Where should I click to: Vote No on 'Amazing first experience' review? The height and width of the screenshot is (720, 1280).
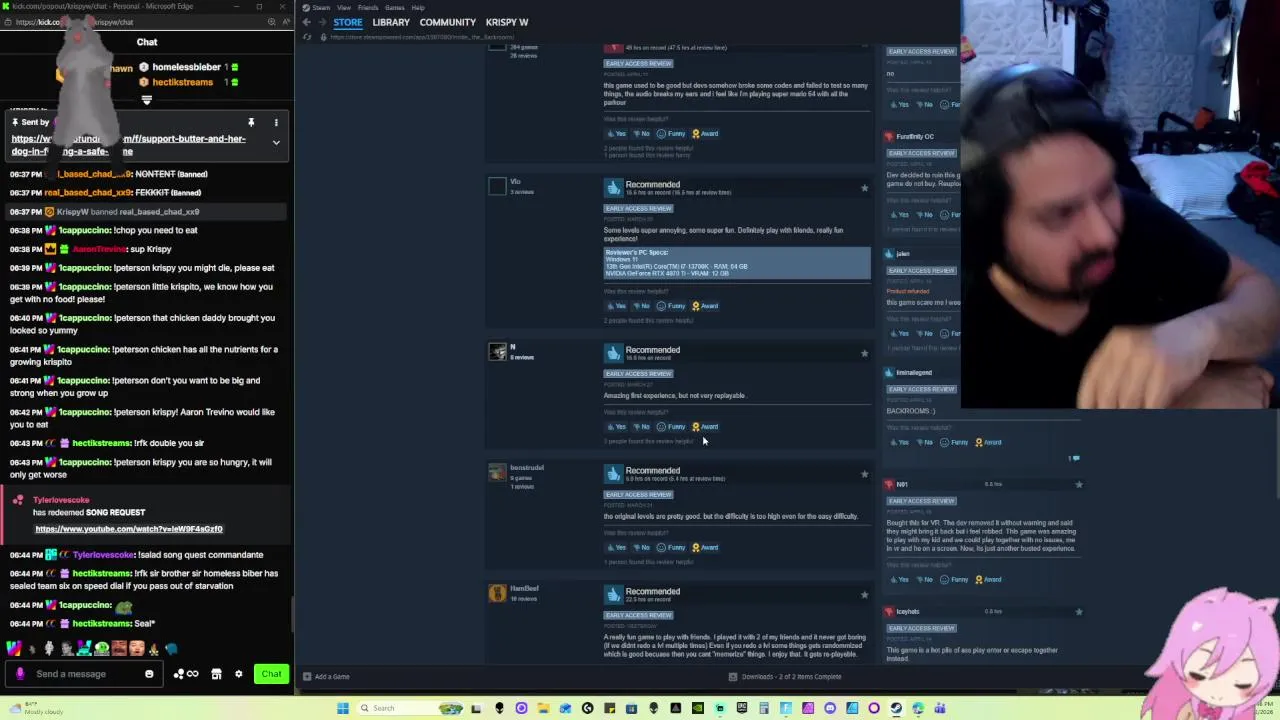[x=641, y=427]
